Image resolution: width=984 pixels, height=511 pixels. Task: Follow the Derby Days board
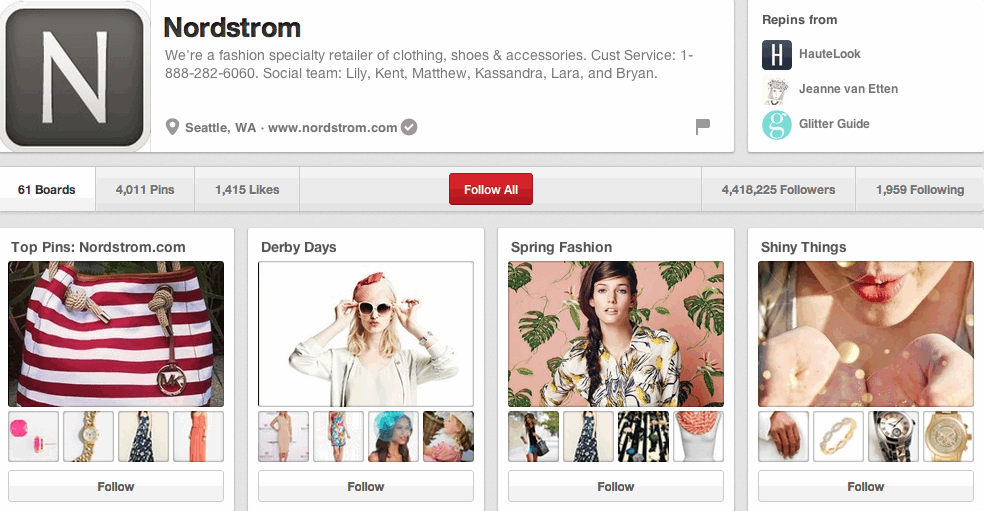point(365,486)
